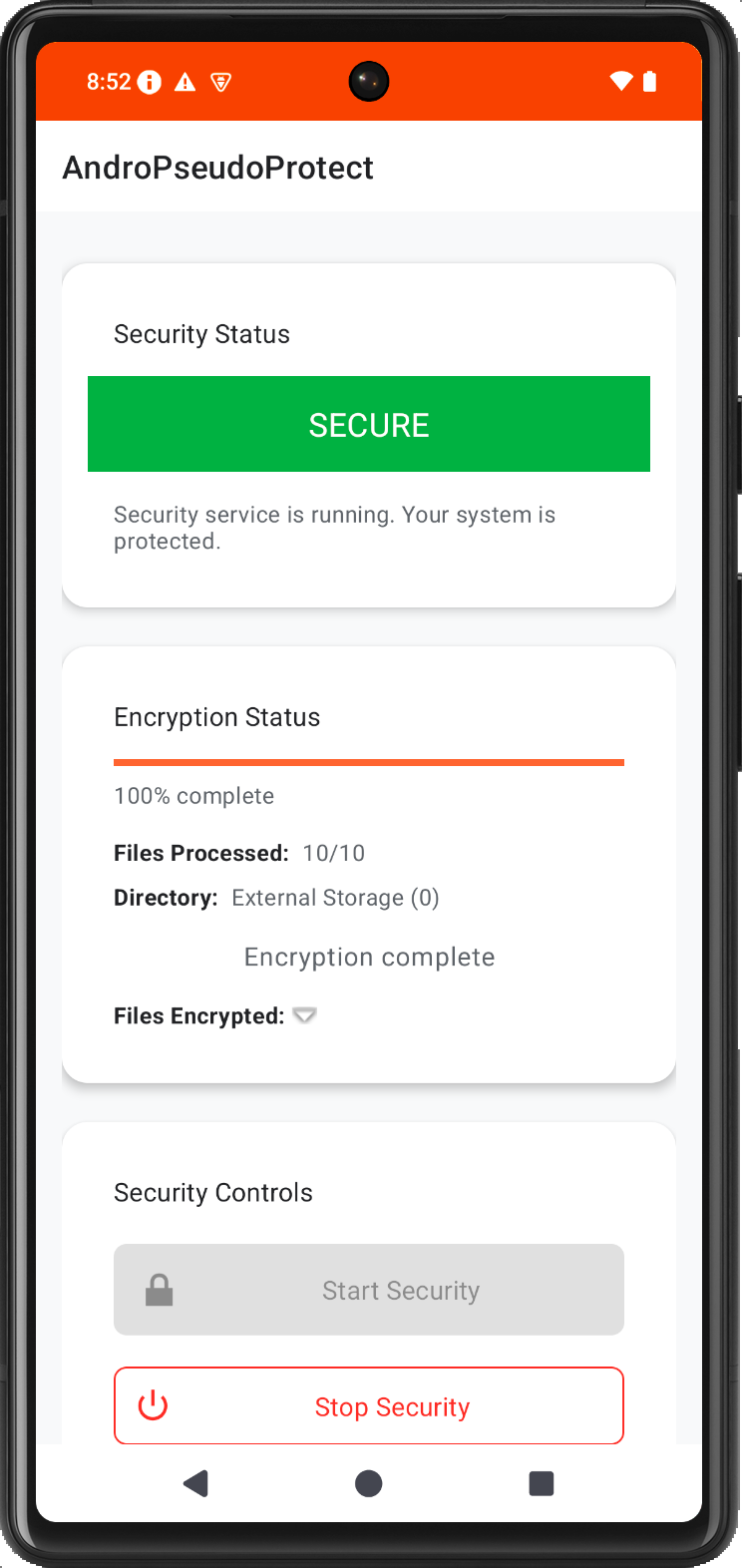
Task: Click the orange encryption progress bar
Action: [x=369, y=762]
